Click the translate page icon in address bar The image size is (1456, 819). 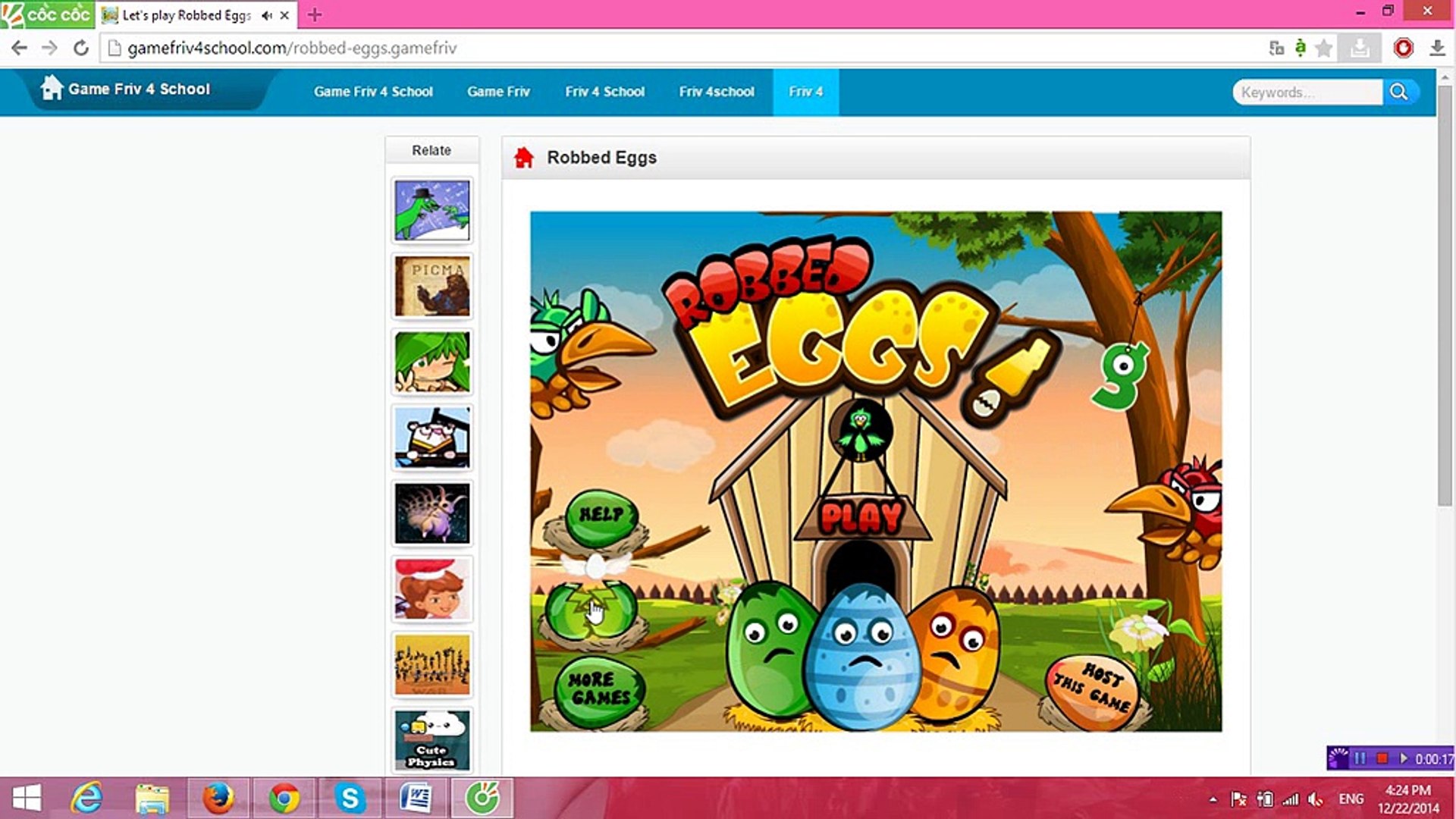point(1276,49)
